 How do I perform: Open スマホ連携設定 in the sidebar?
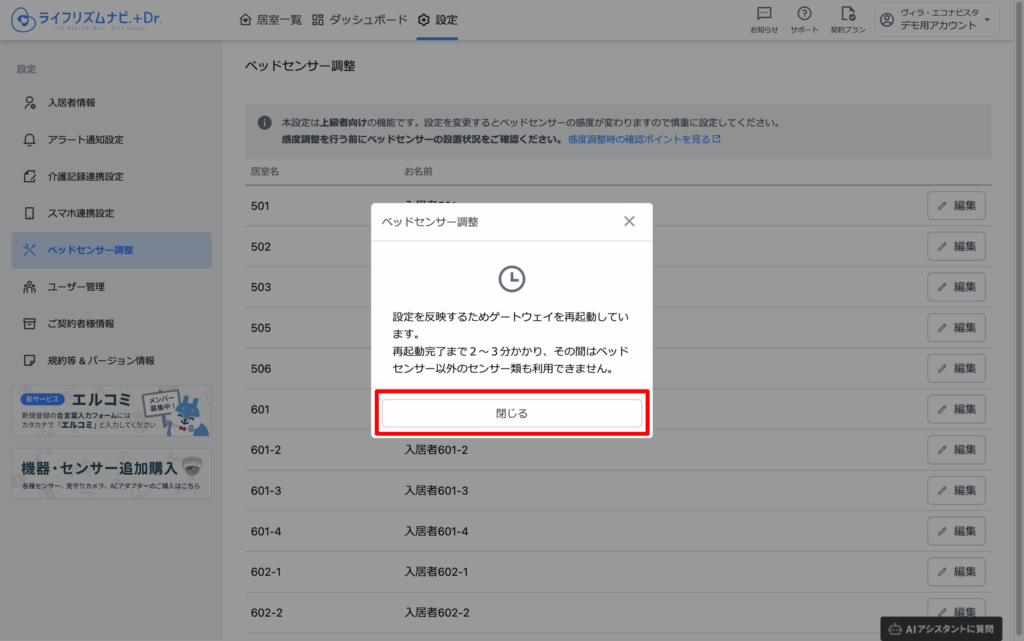point(81,213)
